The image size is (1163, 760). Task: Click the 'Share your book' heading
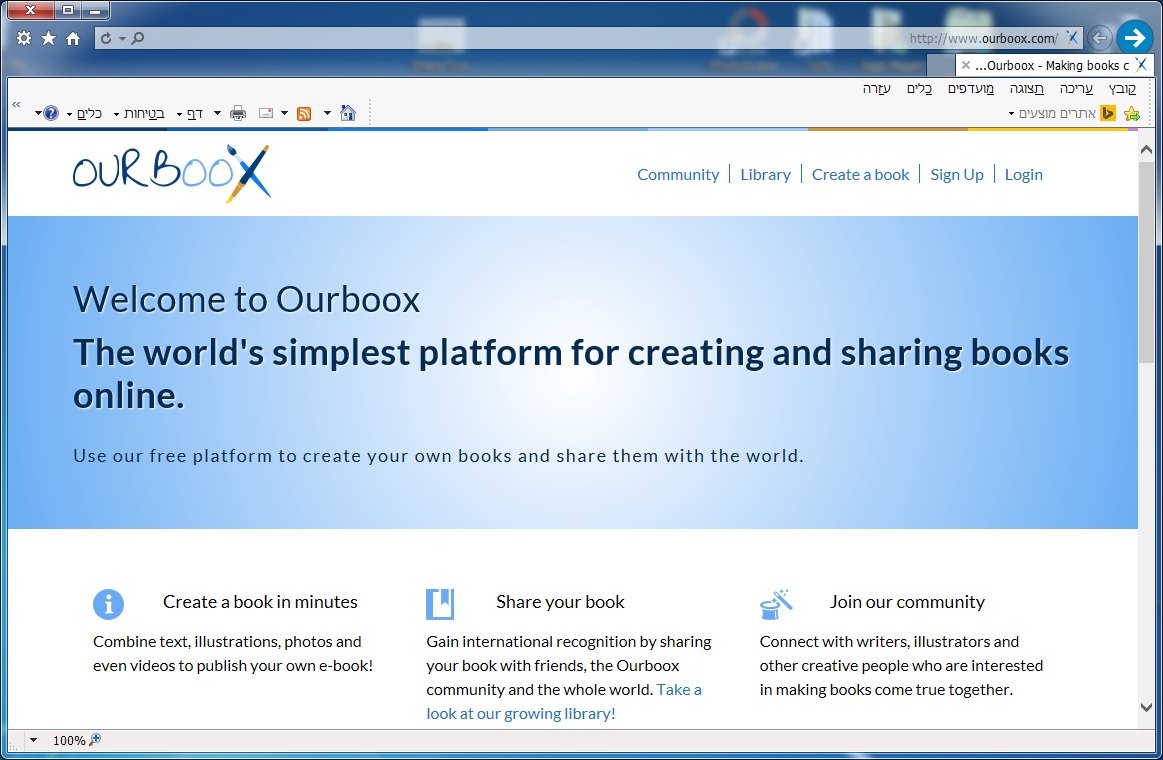[x=560, y=601]
